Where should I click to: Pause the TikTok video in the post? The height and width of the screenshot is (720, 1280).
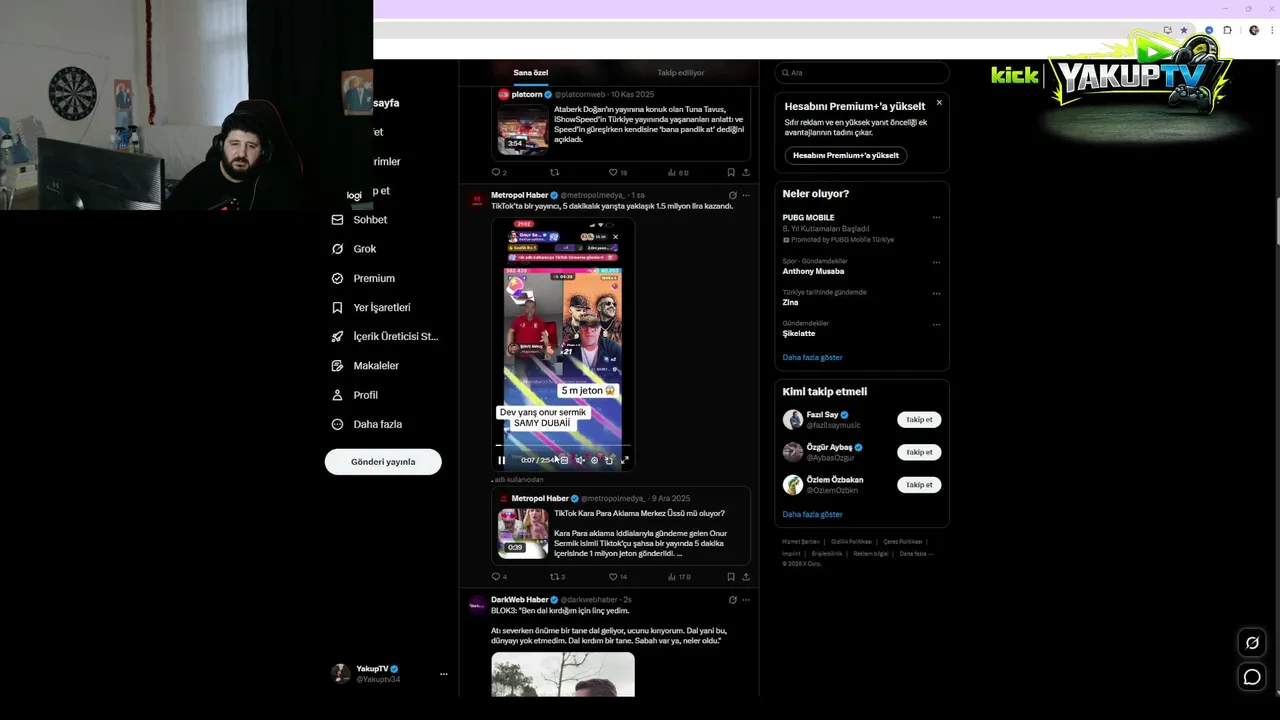(x=501, y=460)
